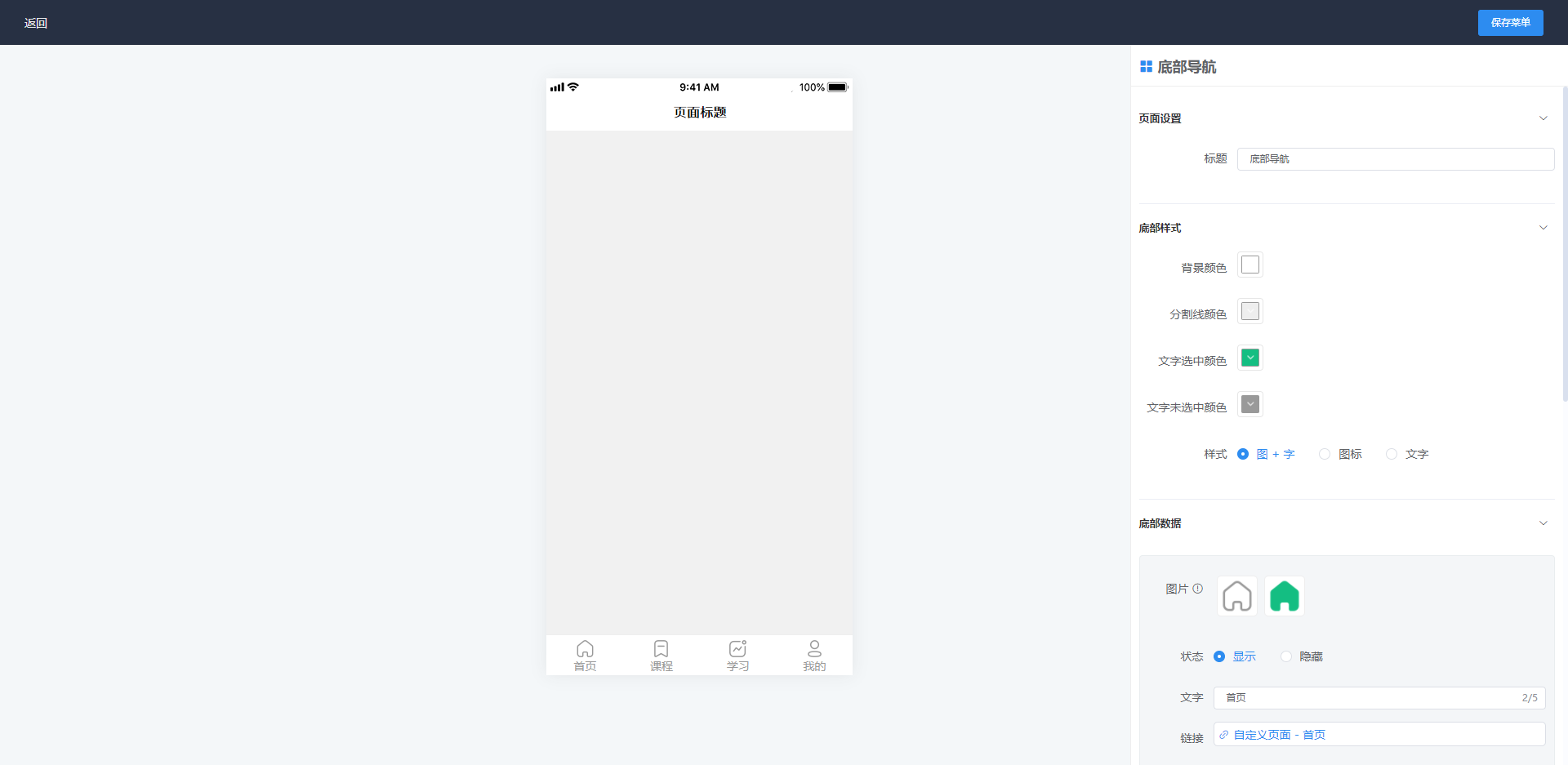Select the green selected home image thumbnail
This screenshot has height=765, width=1568.
(x=1285, y=596)
